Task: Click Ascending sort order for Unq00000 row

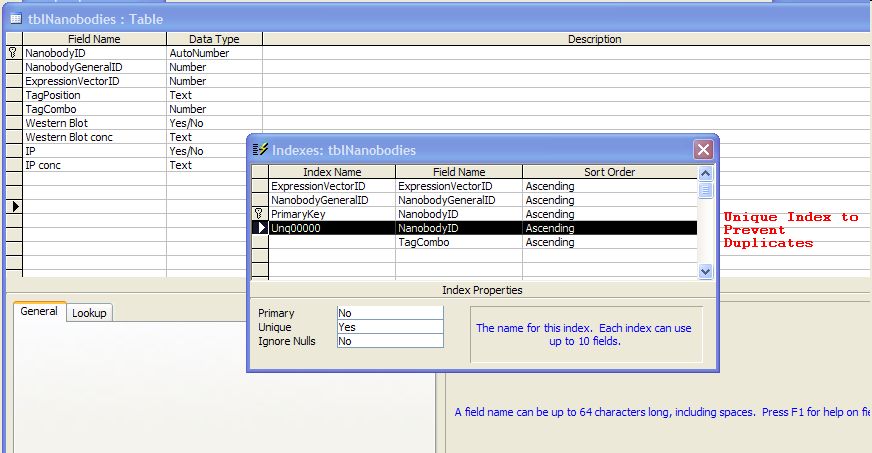Action: click(x=610, y=228)
